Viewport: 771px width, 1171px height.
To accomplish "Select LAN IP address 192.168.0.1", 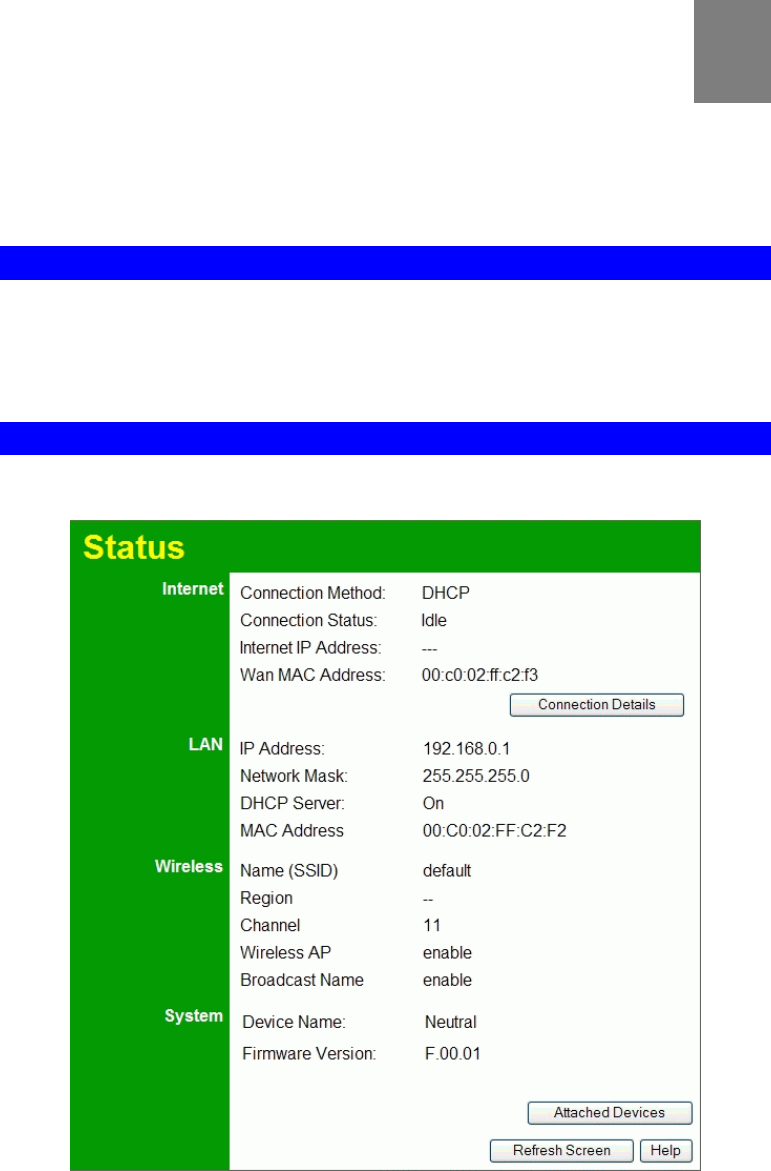I will [x=467, y=749].
